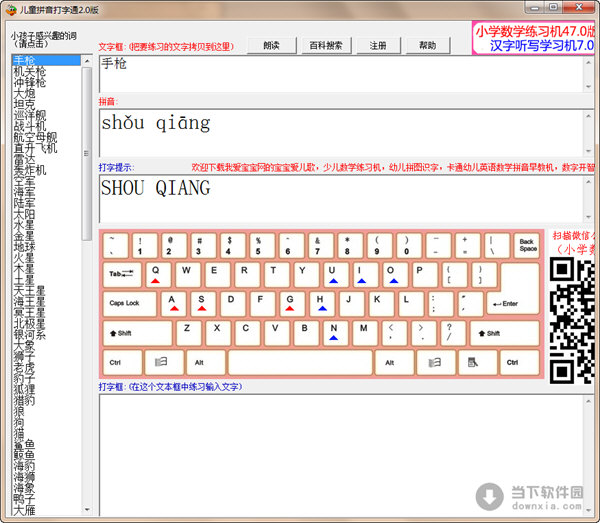Click the number 5 key
600x523 pixels.
[x=262, y=245]
